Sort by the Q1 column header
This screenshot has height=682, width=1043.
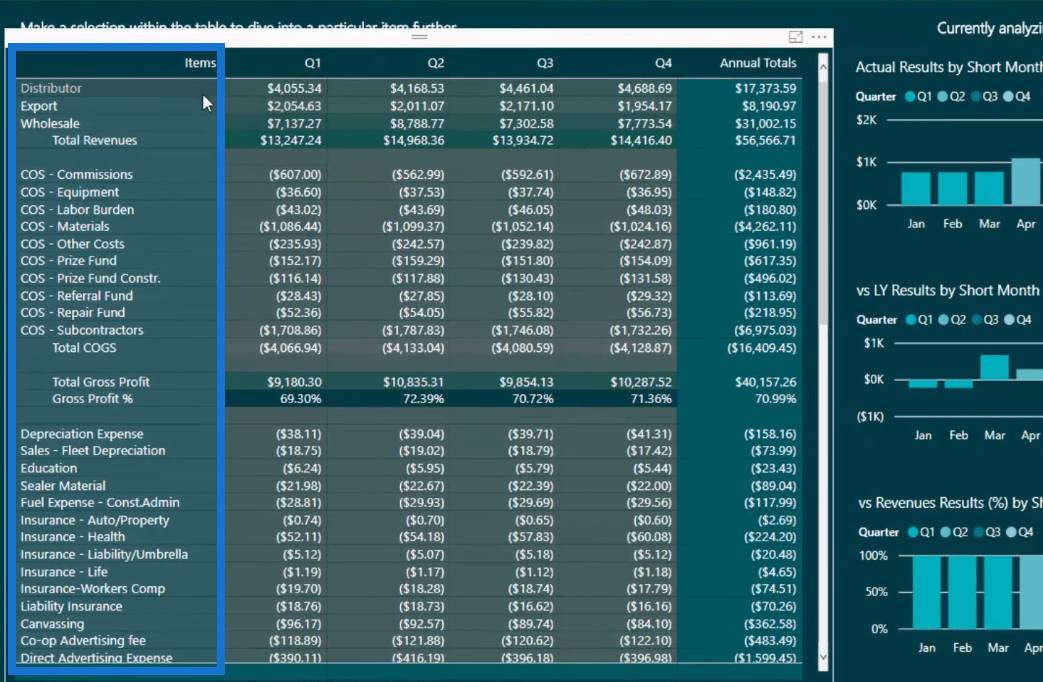click(x=313, y=63)
